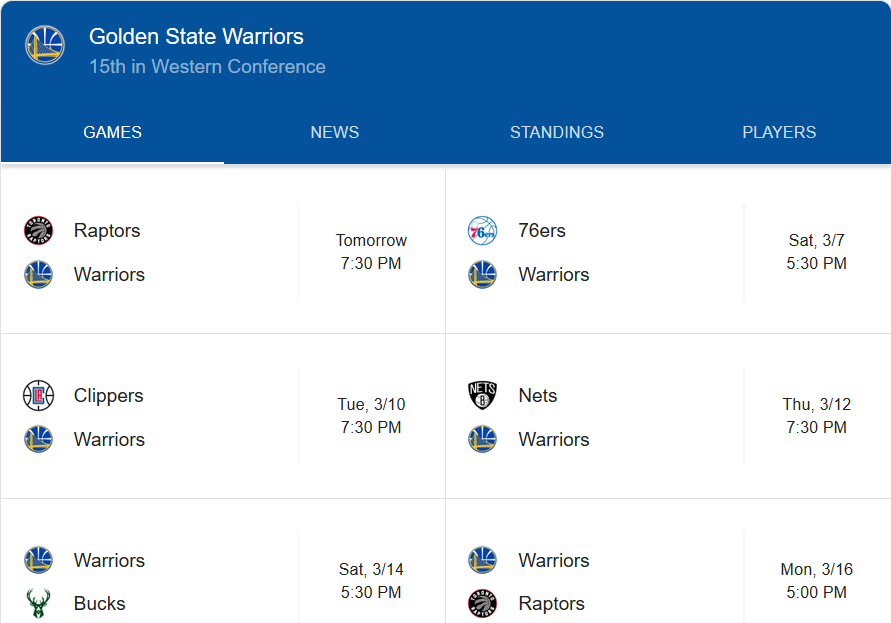
Task: Click the Bucks team name
Action: [100, 604]
